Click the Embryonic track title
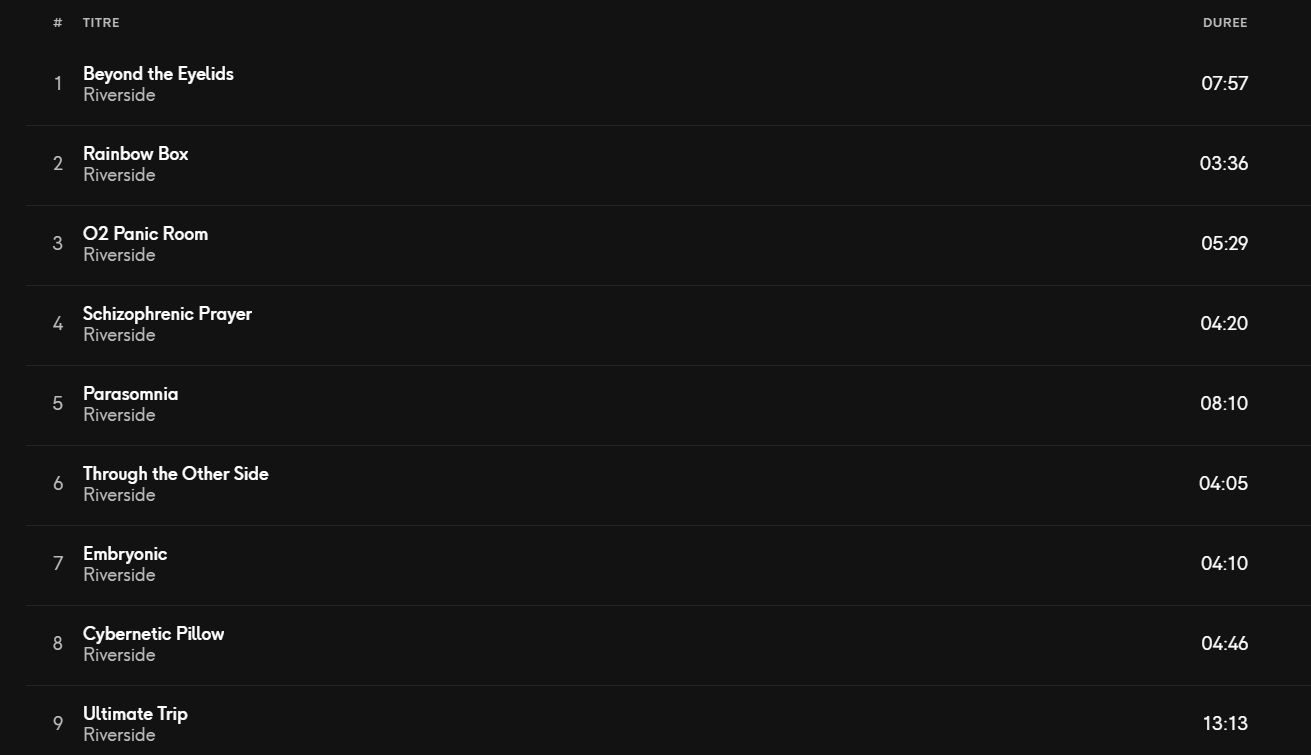The width and height of the screenshot is (1311, 755). (125, 554)
